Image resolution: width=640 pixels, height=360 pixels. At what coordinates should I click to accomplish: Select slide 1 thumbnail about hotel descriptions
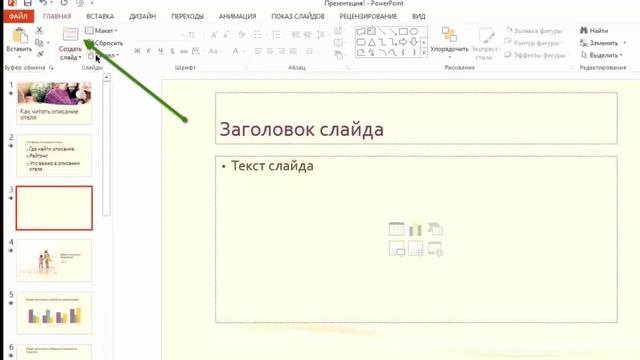(x=54, y=103)
